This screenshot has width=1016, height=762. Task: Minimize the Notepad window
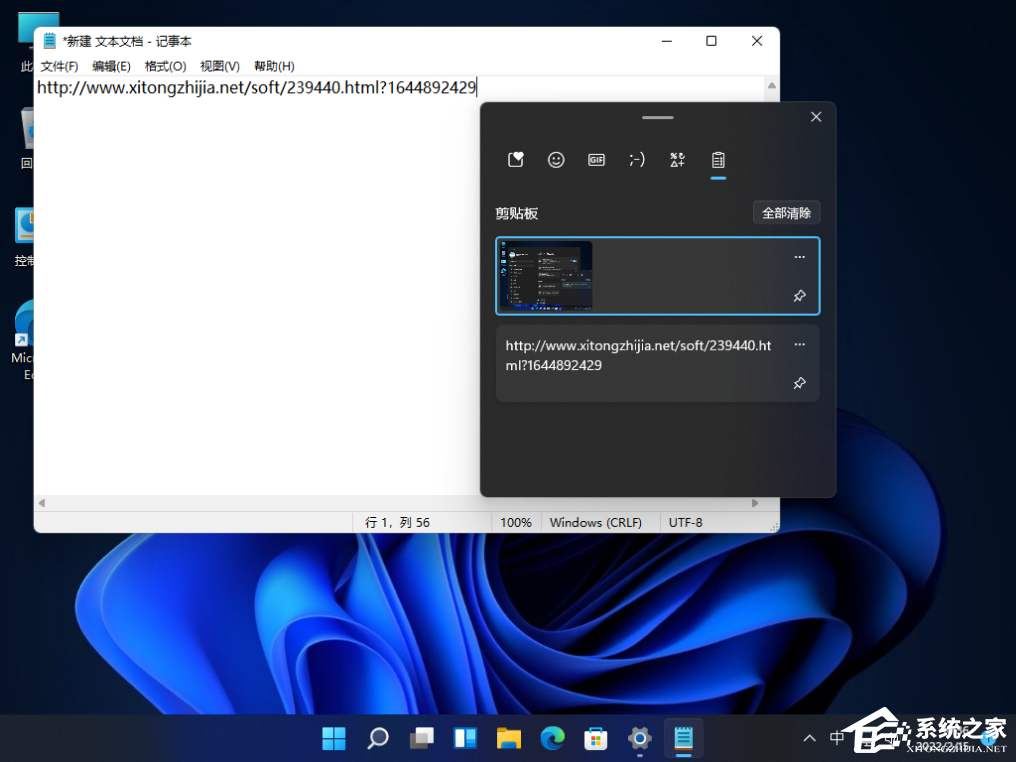(x=667, y=41)
